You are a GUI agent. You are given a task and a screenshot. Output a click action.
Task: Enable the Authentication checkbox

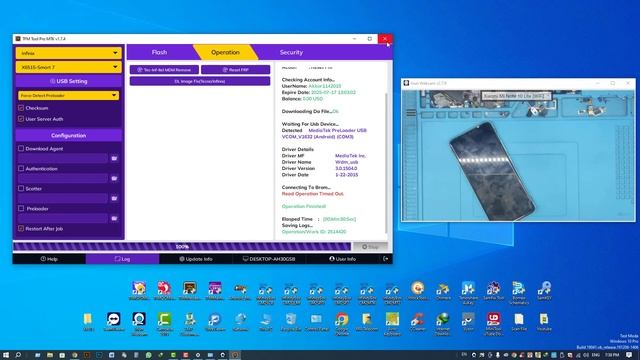21,168
